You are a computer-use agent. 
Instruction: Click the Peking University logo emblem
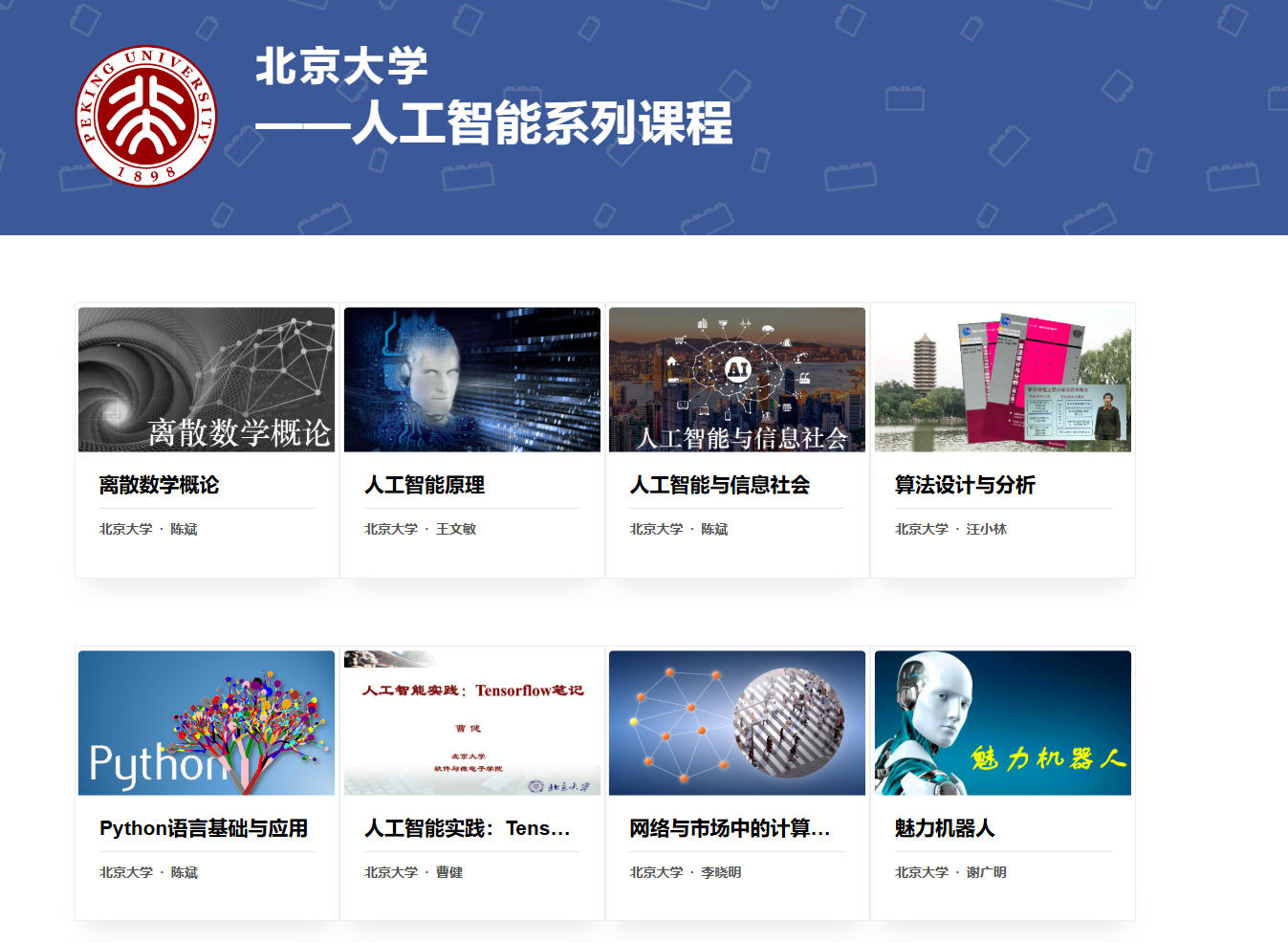tap(146, 116)
